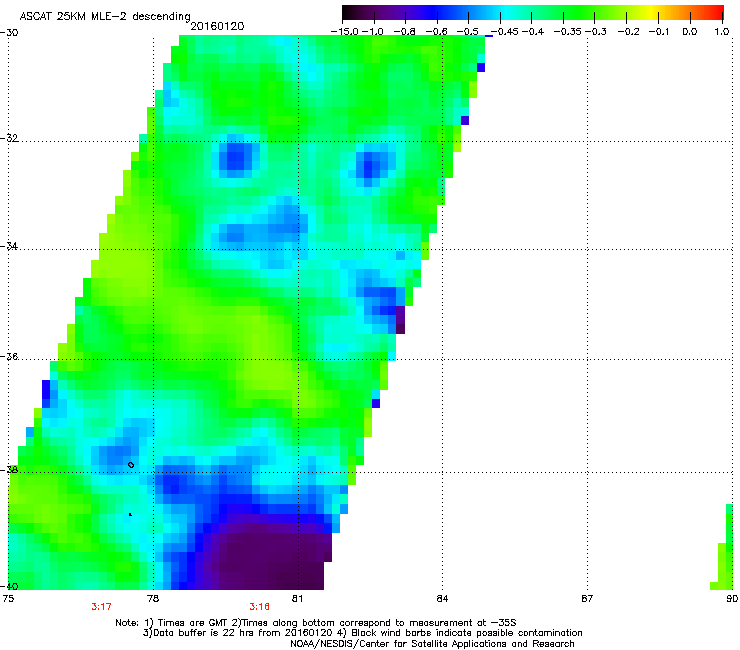Click the 84 longitude axis label
Screen dimensions: 740x650
(442, 599)
